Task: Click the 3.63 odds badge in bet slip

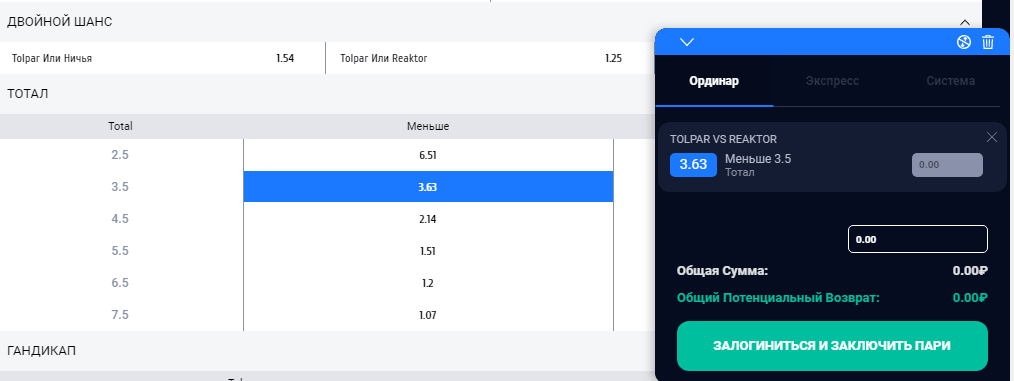Action: [x=693, y=164]
